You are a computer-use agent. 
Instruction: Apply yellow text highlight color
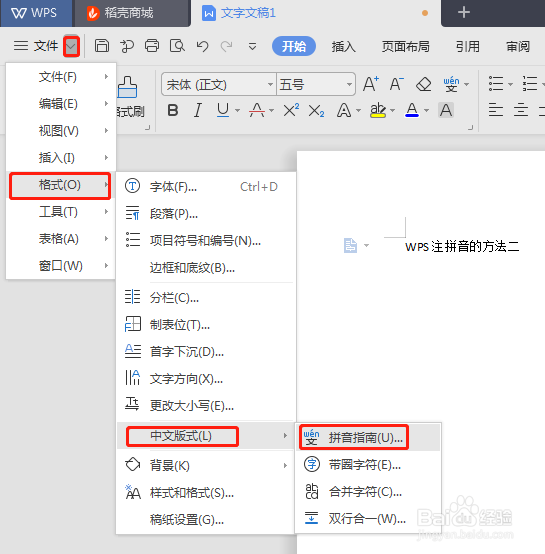[378, 110]
